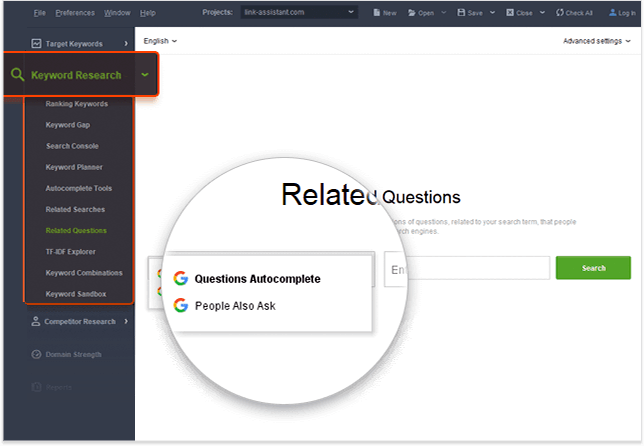Open Related Searches in sidebar
Screen dimensions: 644x446
click(x=75, y=209)
